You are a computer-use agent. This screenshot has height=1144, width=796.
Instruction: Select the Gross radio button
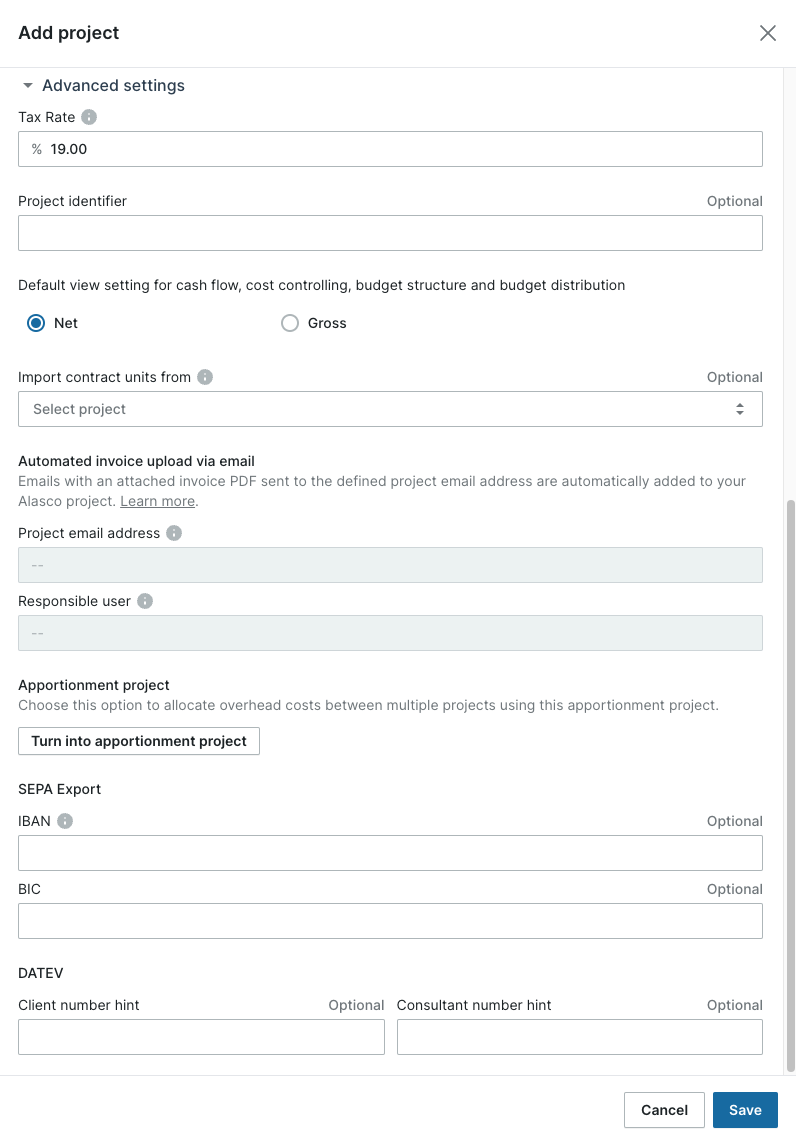click(x=290, y=322)
